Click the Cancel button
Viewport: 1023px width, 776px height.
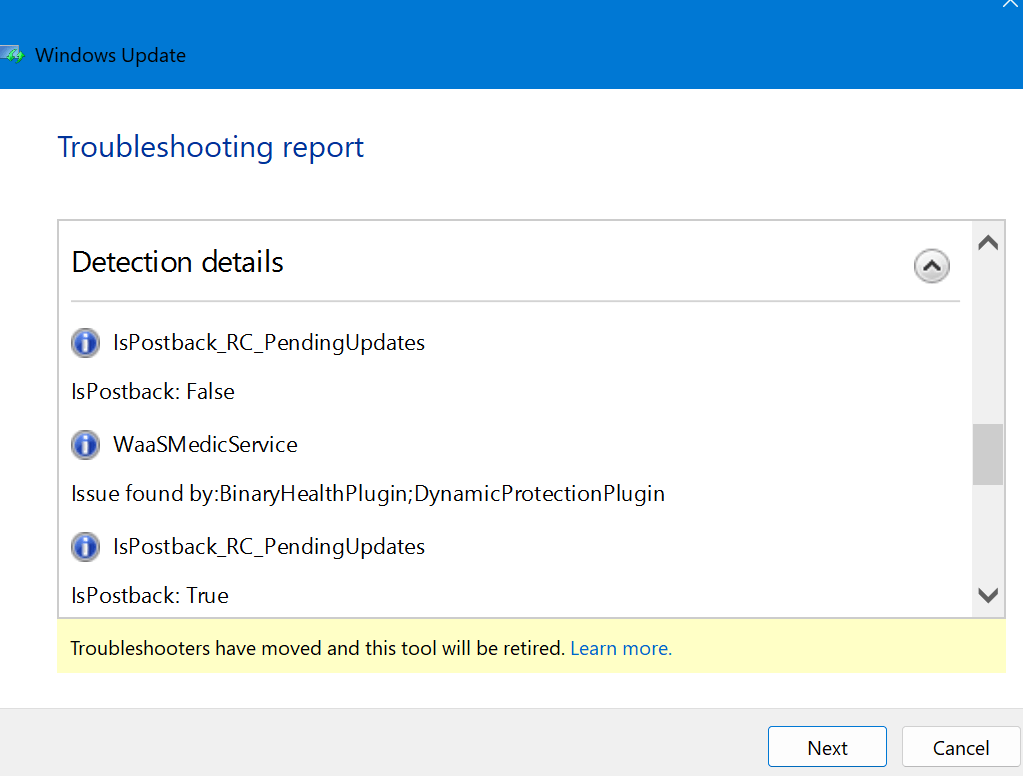pos(960,747)
